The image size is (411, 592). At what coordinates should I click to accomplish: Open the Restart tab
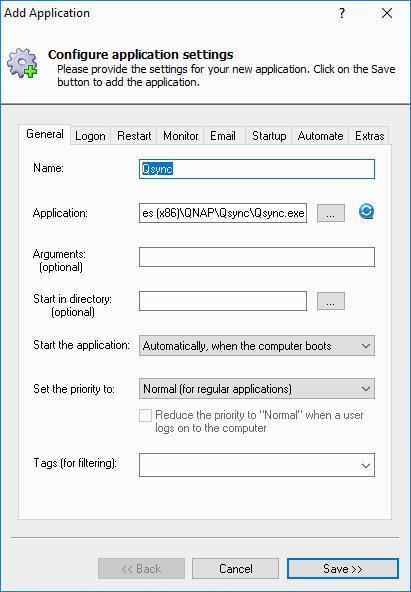(x=134, y=136)
